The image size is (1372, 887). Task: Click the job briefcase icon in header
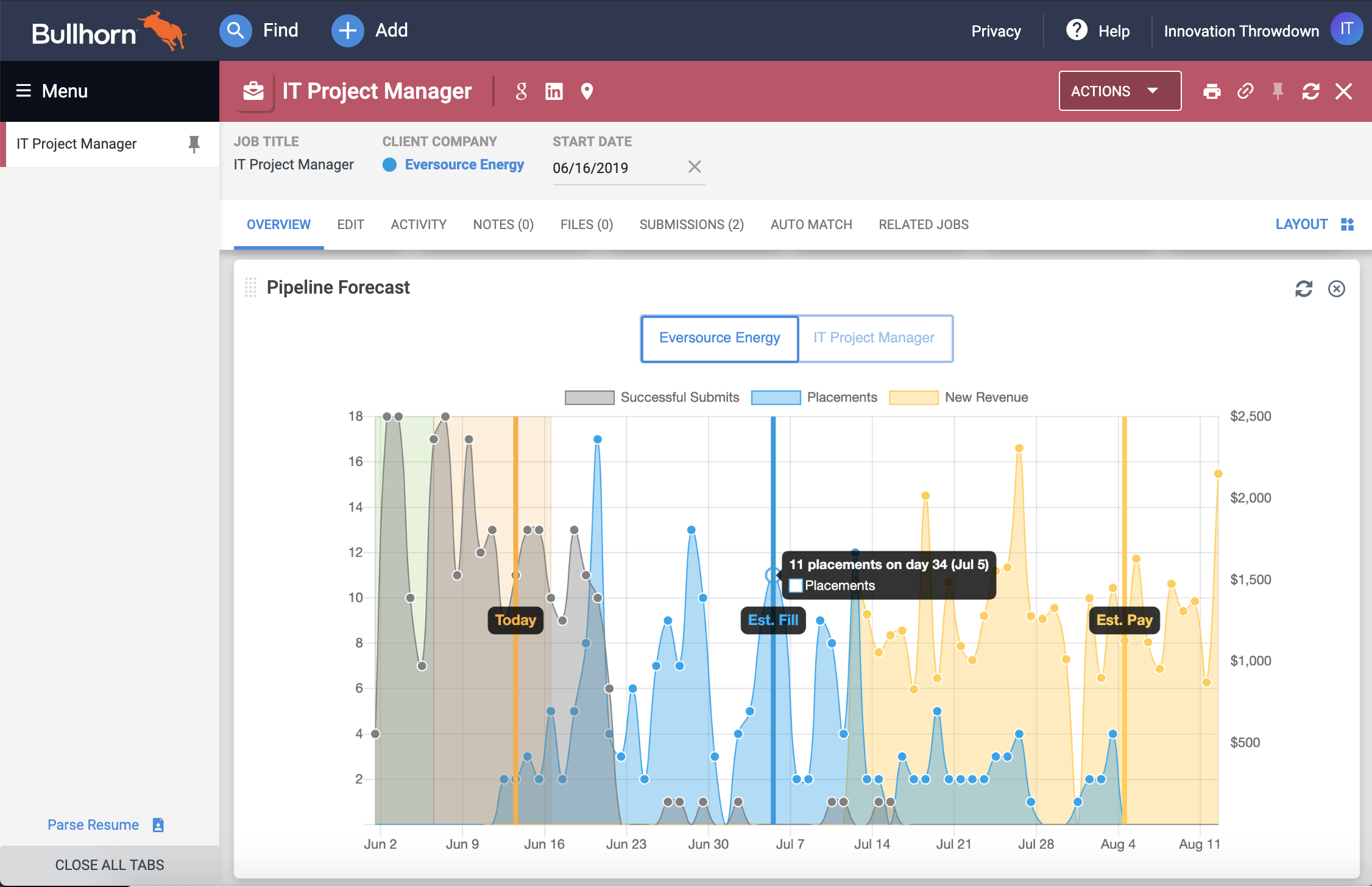[253, 91]
